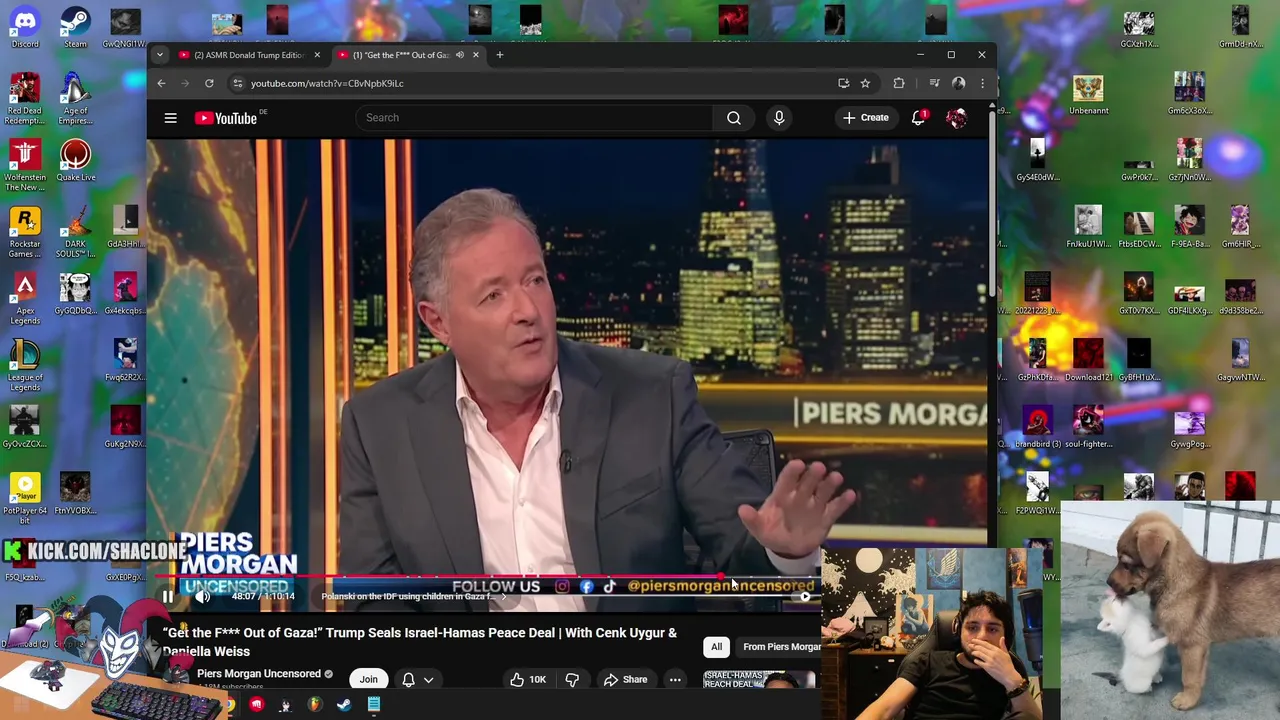Open the 'Israel-Hamas Reach Deal' suggested thumbnail

pos(759,681)
